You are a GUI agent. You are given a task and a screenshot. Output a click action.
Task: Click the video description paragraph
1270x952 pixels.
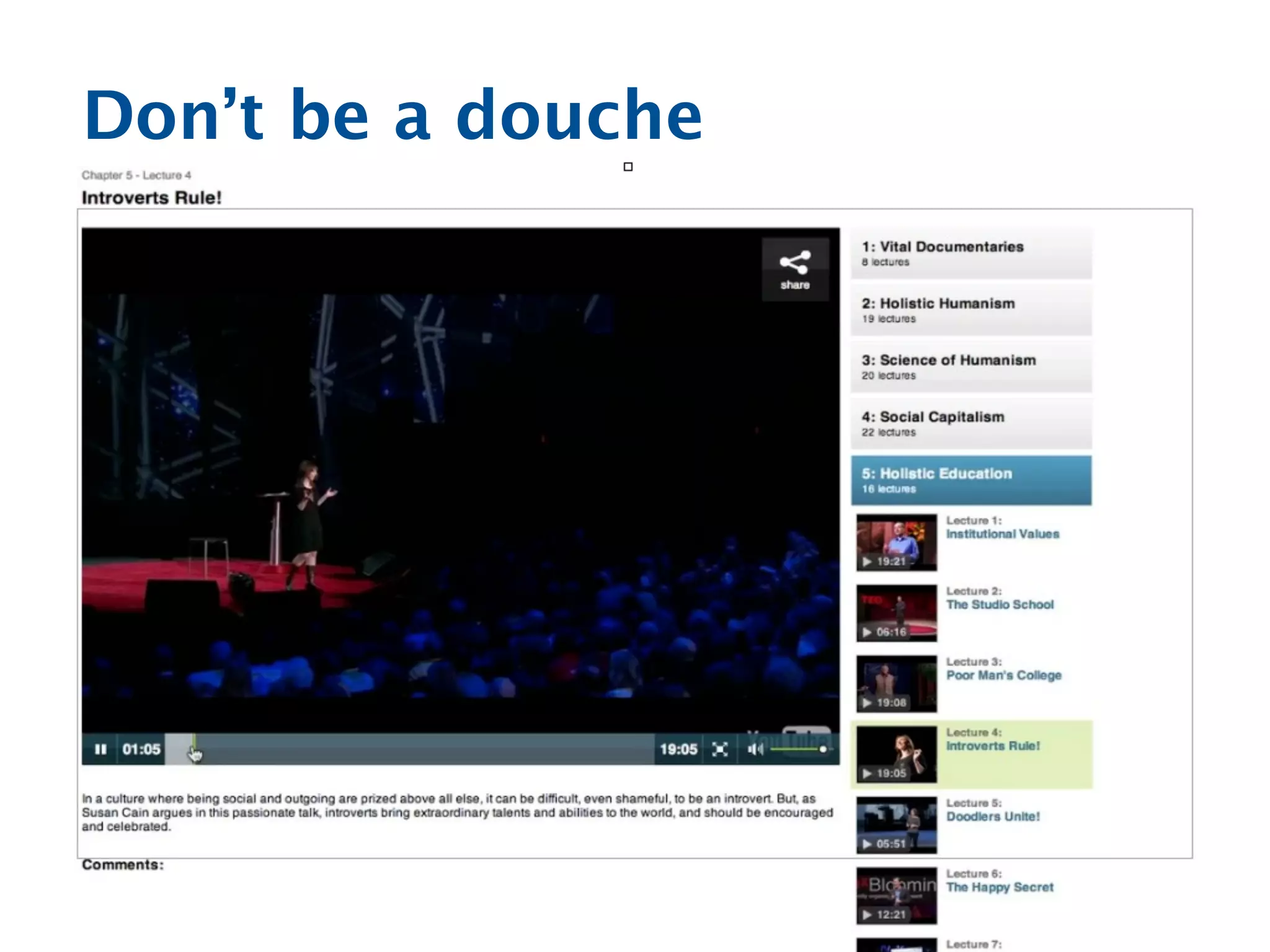458,813
